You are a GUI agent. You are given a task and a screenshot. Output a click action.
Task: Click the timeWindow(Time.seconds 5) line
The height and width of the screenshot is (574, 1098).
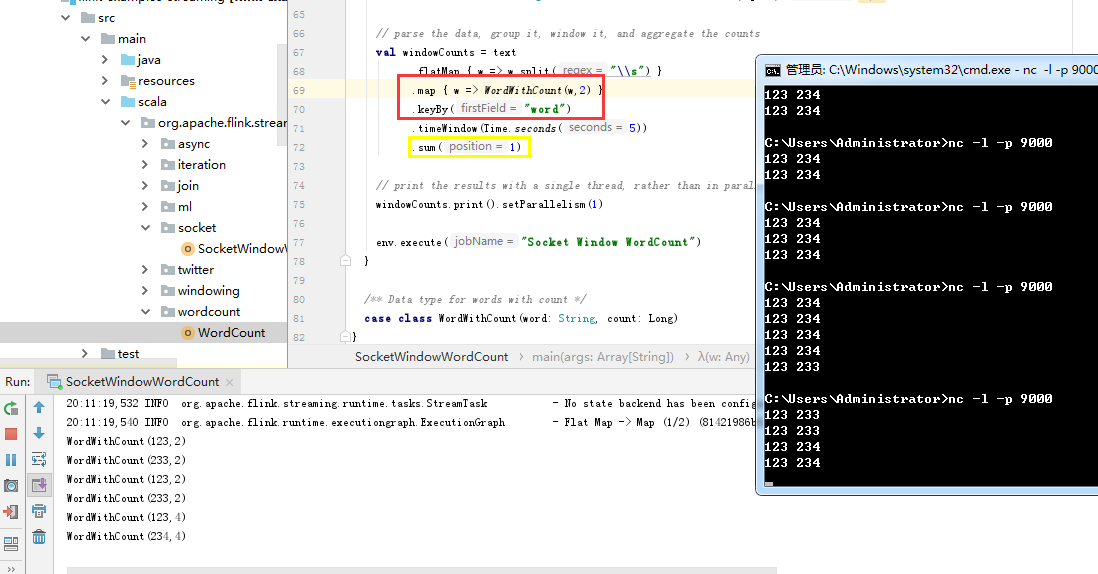(x=530, y=128)
